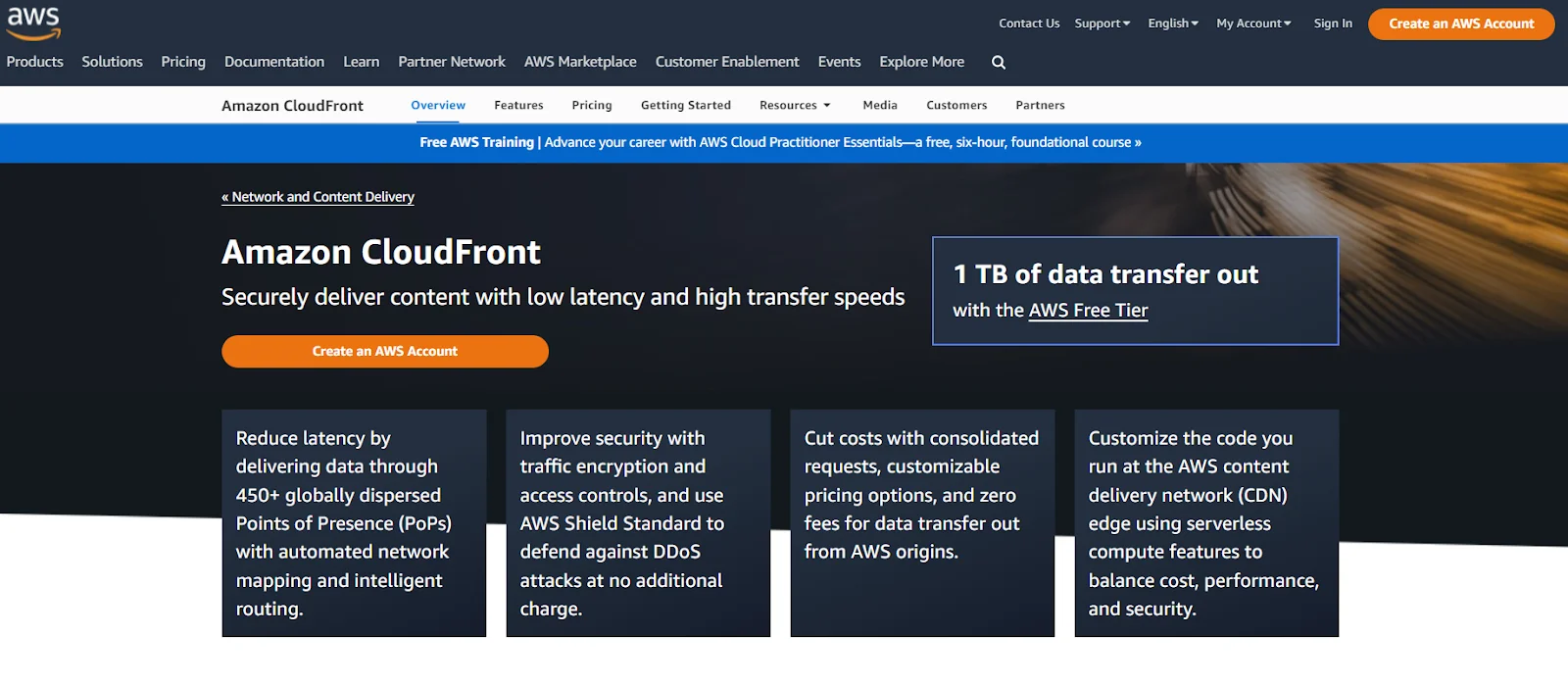Open Contact Us in top bar
The height and width of the screenshot is (685, 1568).
click(x=1028, y=24)
